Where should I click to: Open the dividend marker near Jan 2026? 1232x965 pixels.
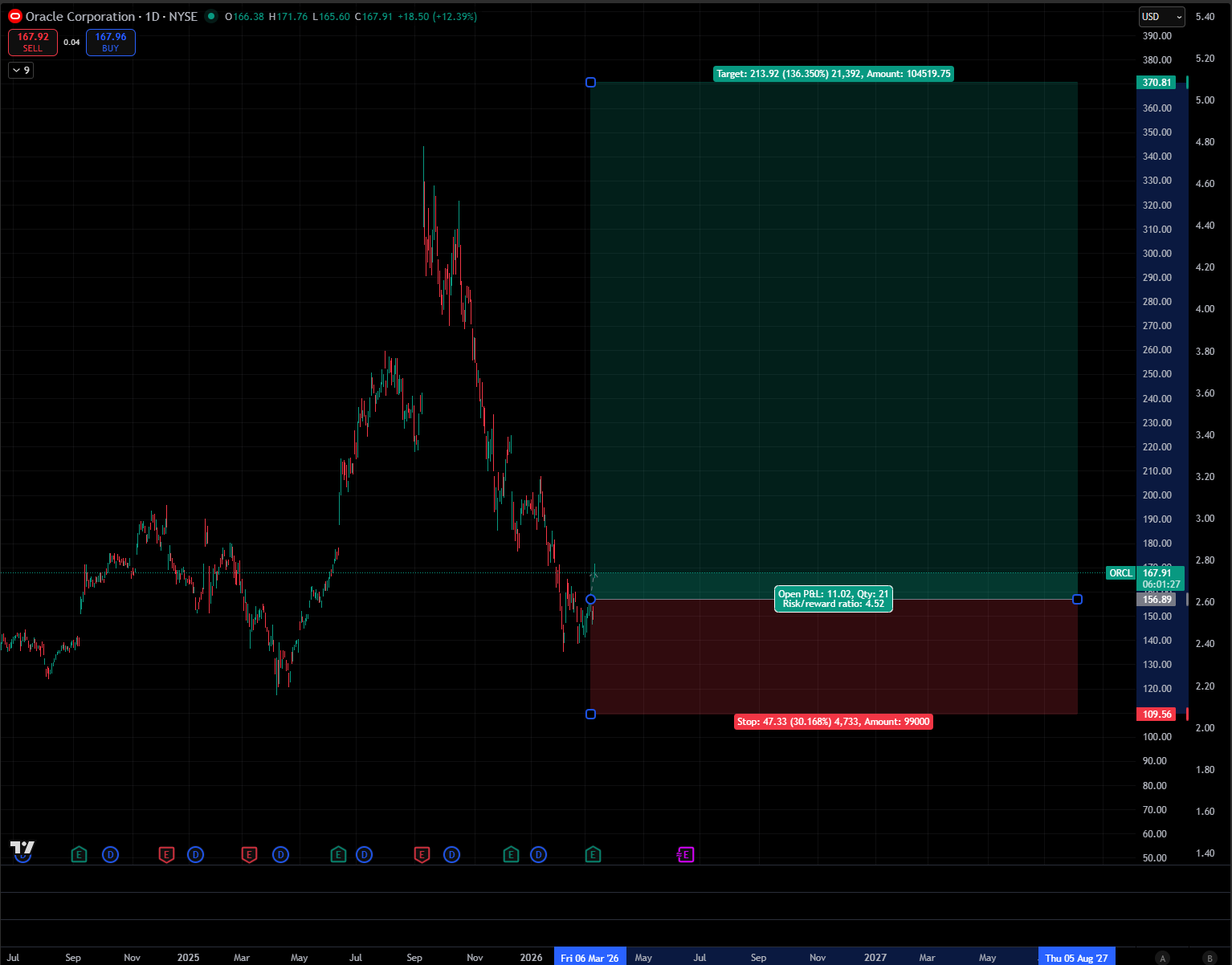coord(539,855)
